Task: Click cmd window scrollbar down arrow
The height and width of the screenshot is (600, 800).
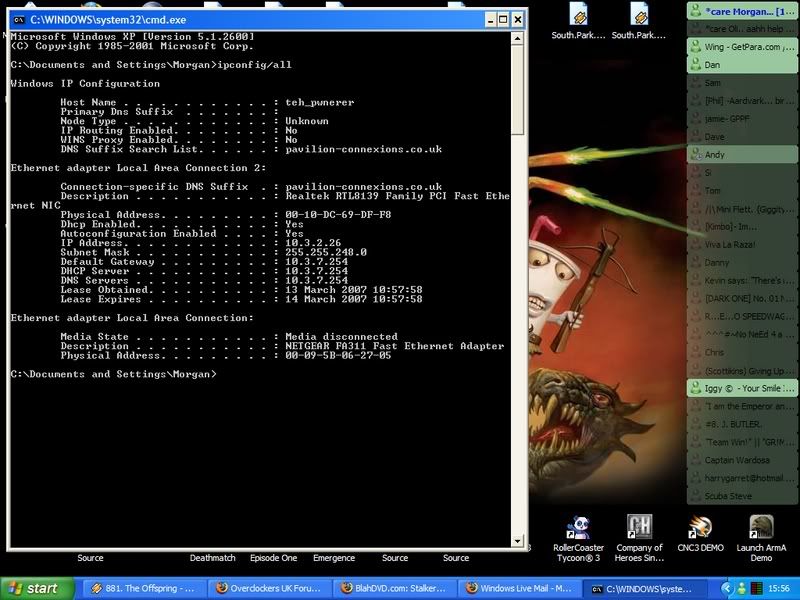Action: tap(517, 541)
